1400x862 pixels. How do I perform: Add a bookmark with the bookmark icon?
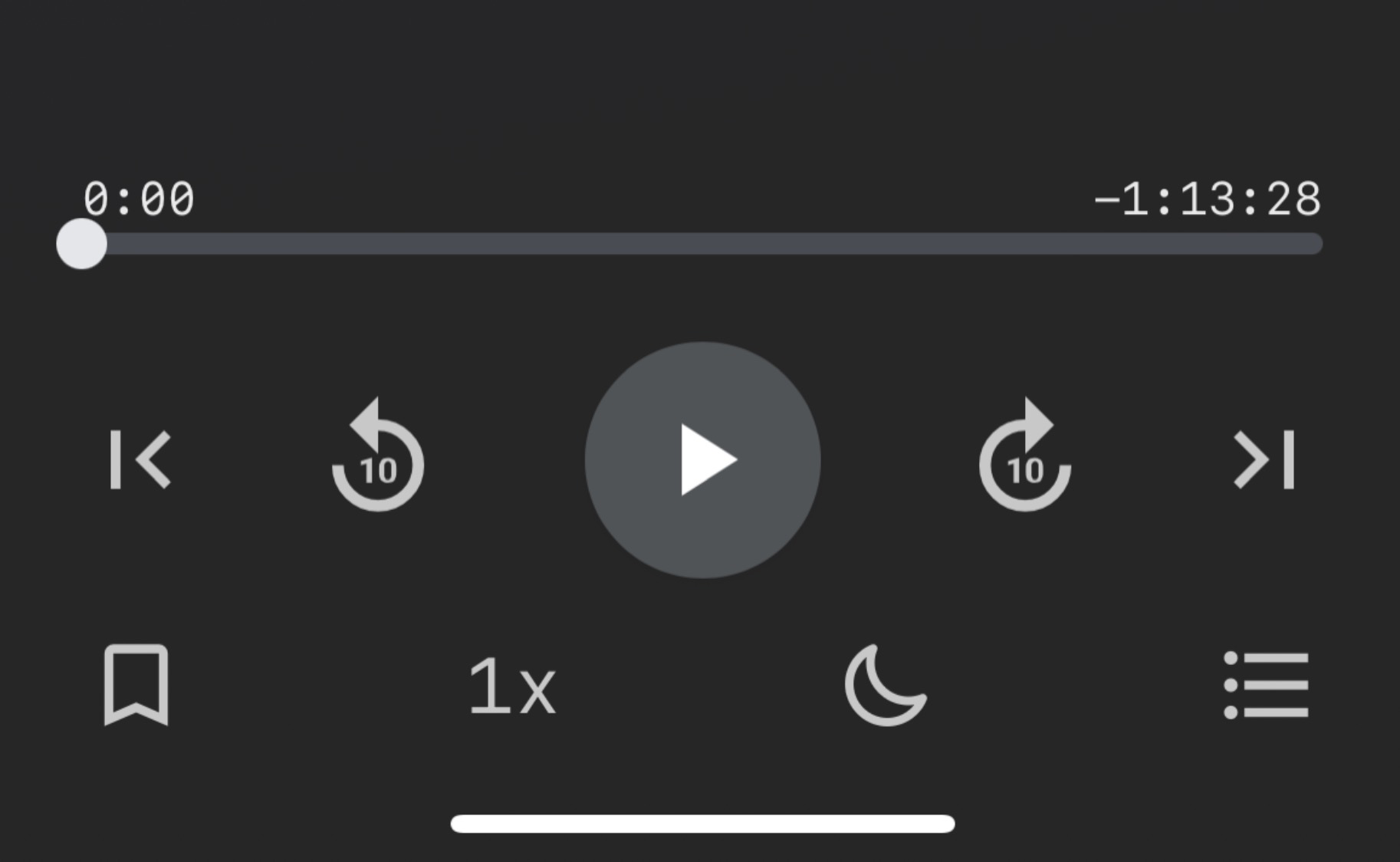pos(136,685)
